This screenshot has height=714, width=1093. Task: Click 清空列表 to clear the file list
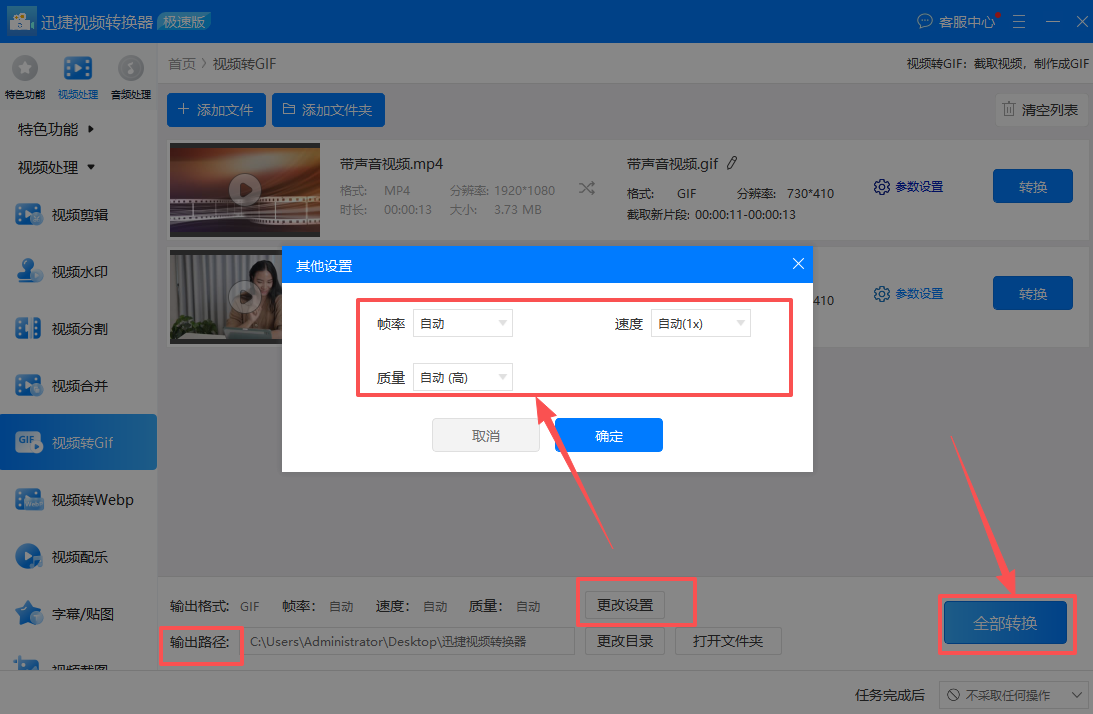pyautogui.click(x=1041, y=109)
